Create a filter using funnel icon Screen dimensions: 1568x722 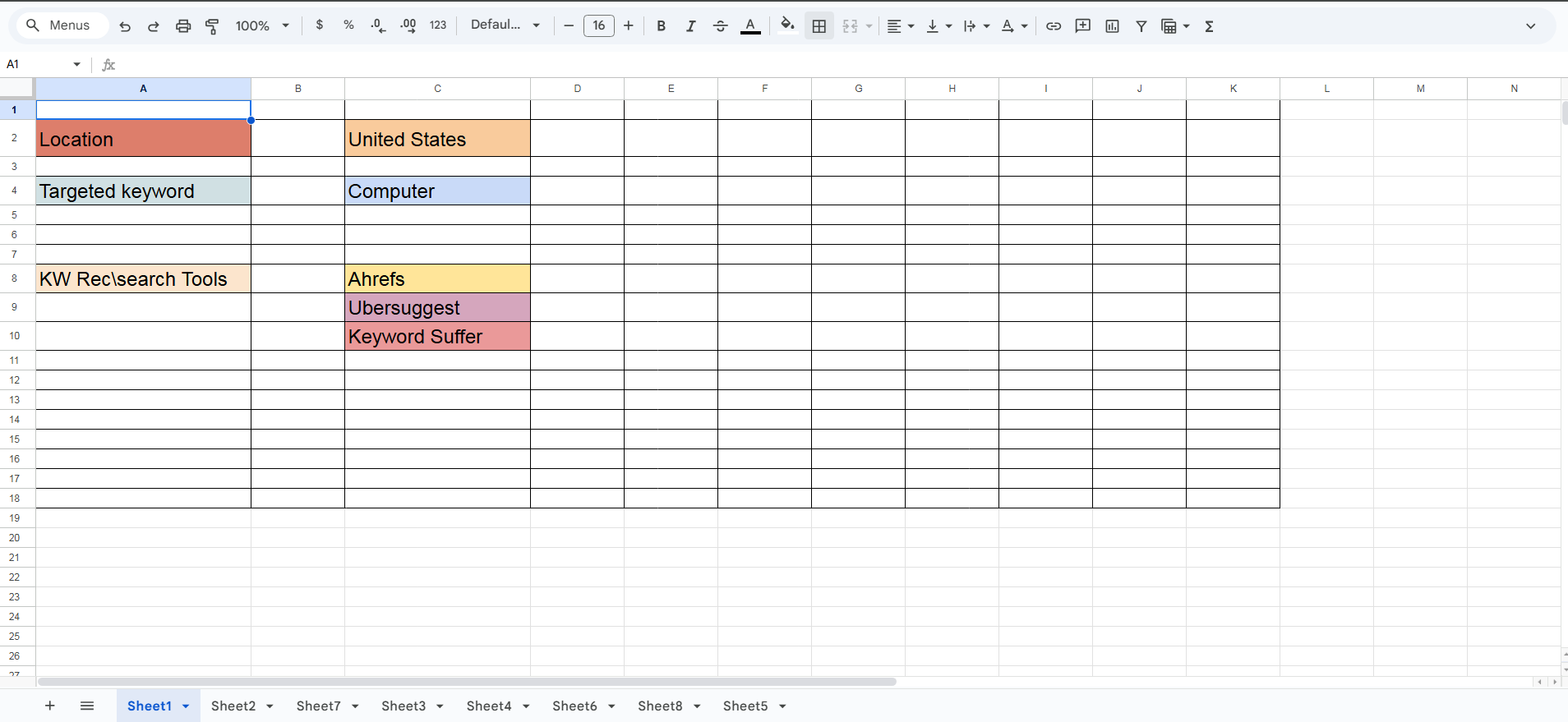pyautogui.click(x=1141, y=26)
